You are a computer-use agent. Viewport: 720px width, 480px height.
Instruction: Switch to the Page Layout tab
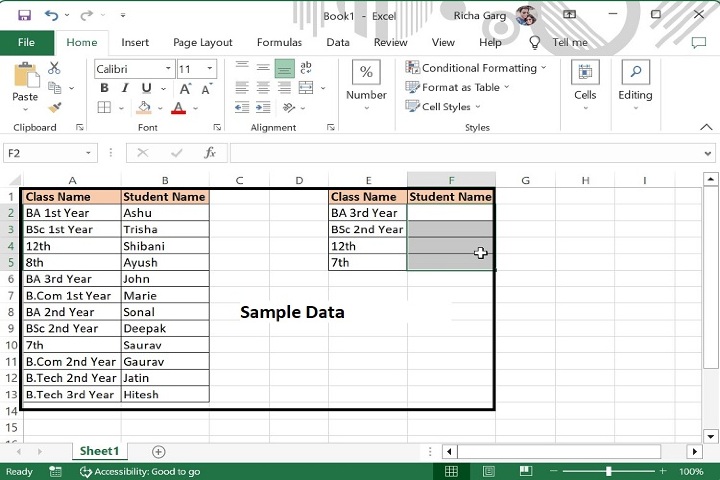202,43
